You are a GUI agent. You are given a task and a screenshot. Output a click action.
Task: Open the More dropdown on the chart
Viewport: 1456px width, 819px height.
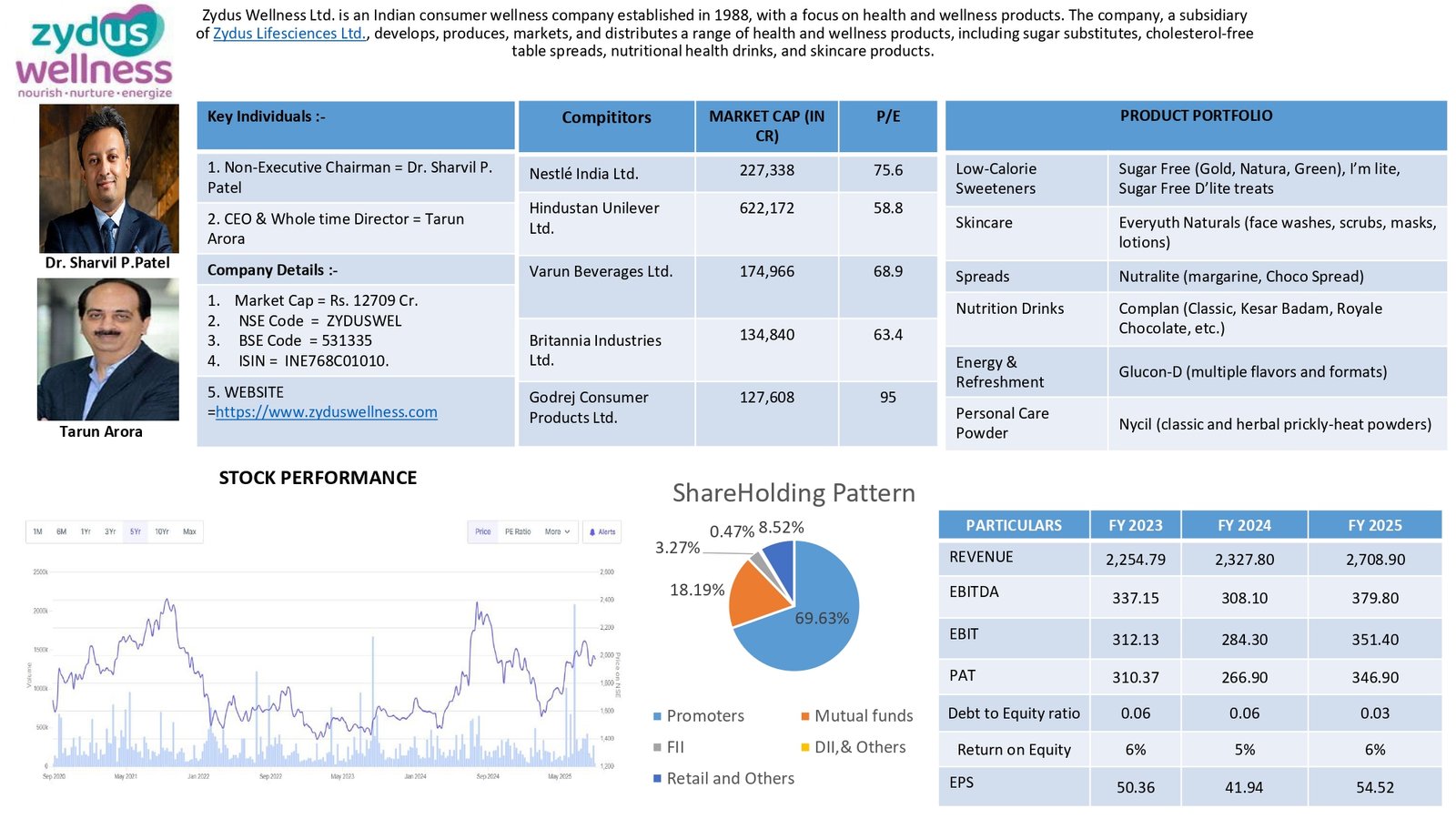(x=557, y=531)
